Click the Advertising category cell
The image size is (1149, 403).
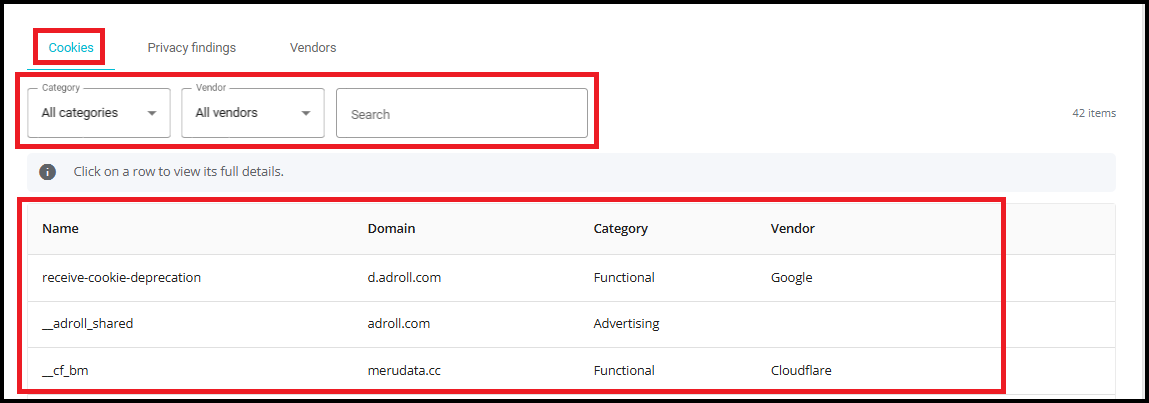tap(627, 324)
